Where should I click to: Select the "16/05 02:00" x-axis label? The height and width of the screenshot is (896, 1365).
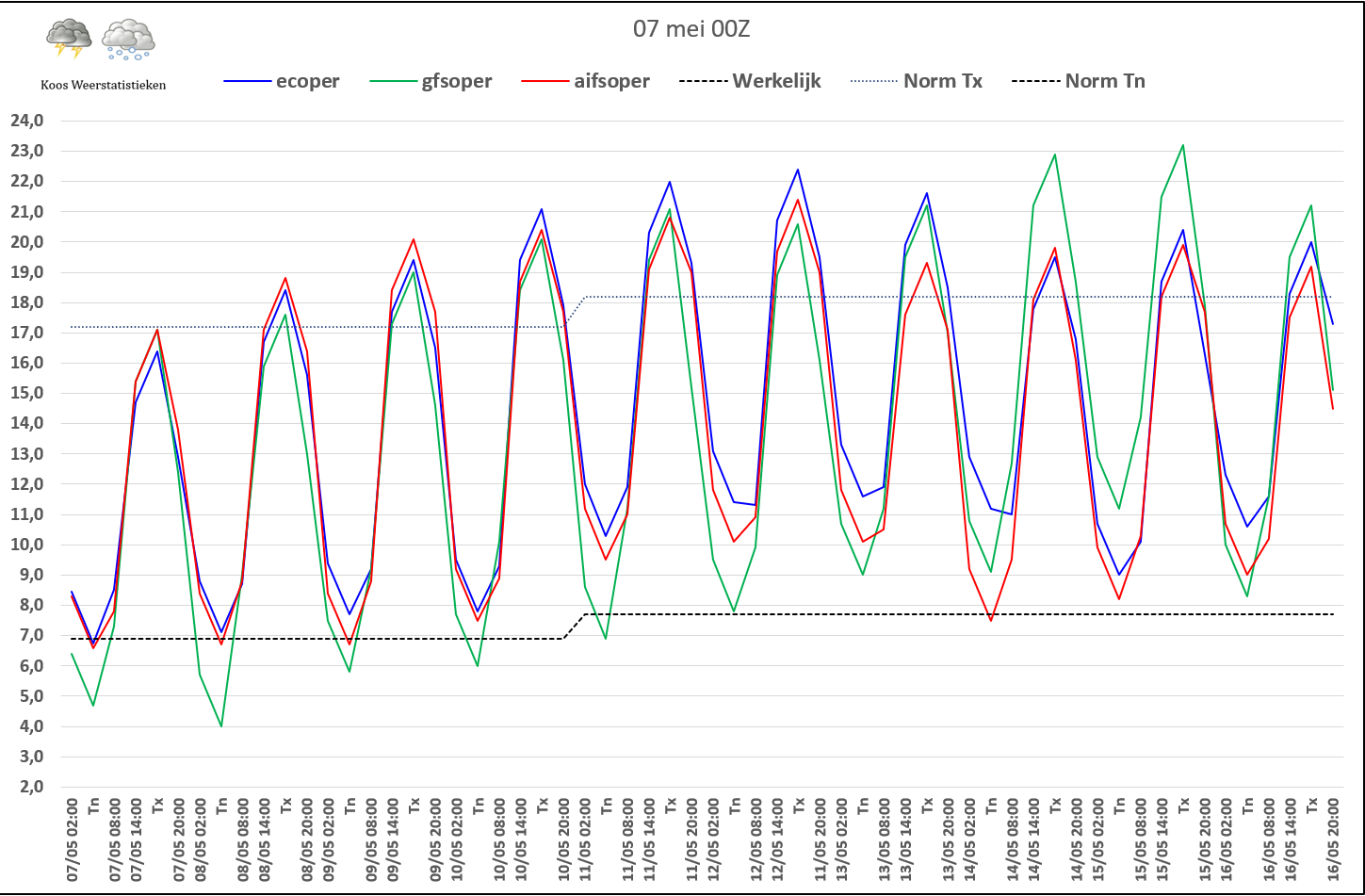pyautogui.click(x=1225, y=839)
